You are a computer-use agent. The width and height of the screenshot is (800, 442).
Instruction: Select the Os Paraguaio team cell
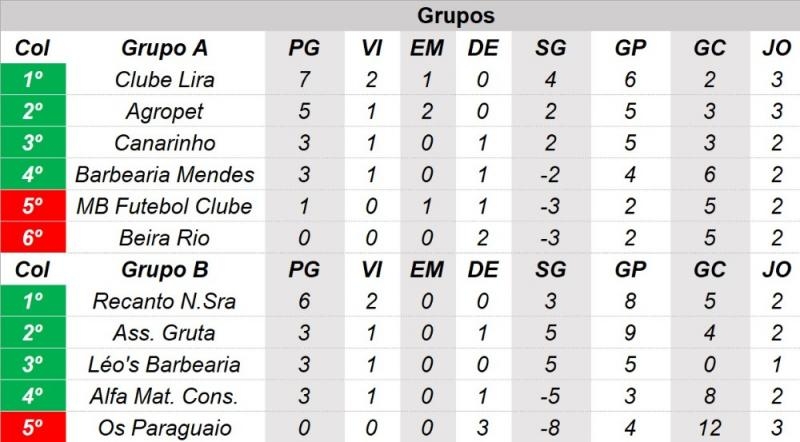[x=165, y=428]
